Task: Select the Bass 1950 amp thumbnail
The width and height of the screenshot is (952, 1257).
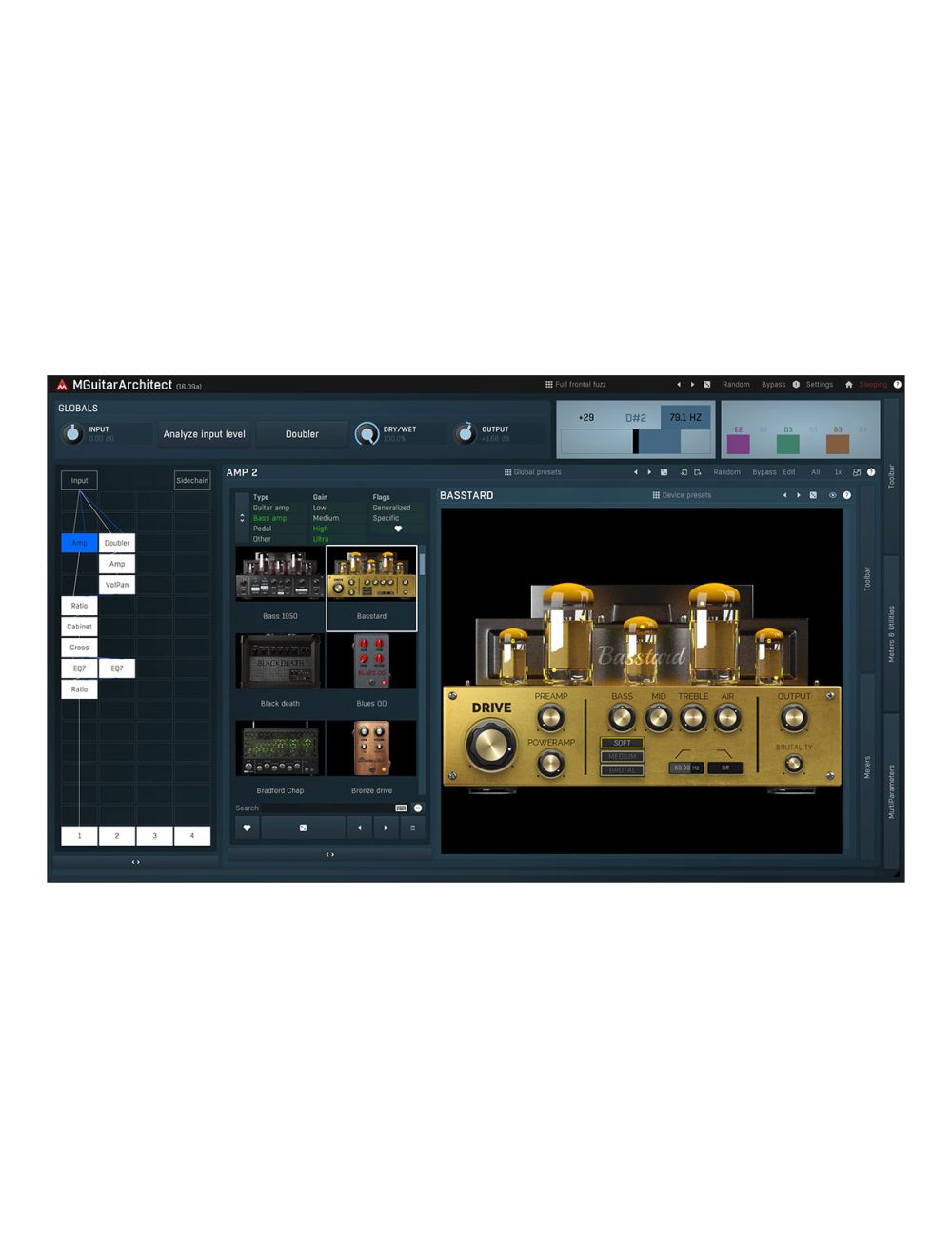Action: pyautogui.click(x=280, y=586)
